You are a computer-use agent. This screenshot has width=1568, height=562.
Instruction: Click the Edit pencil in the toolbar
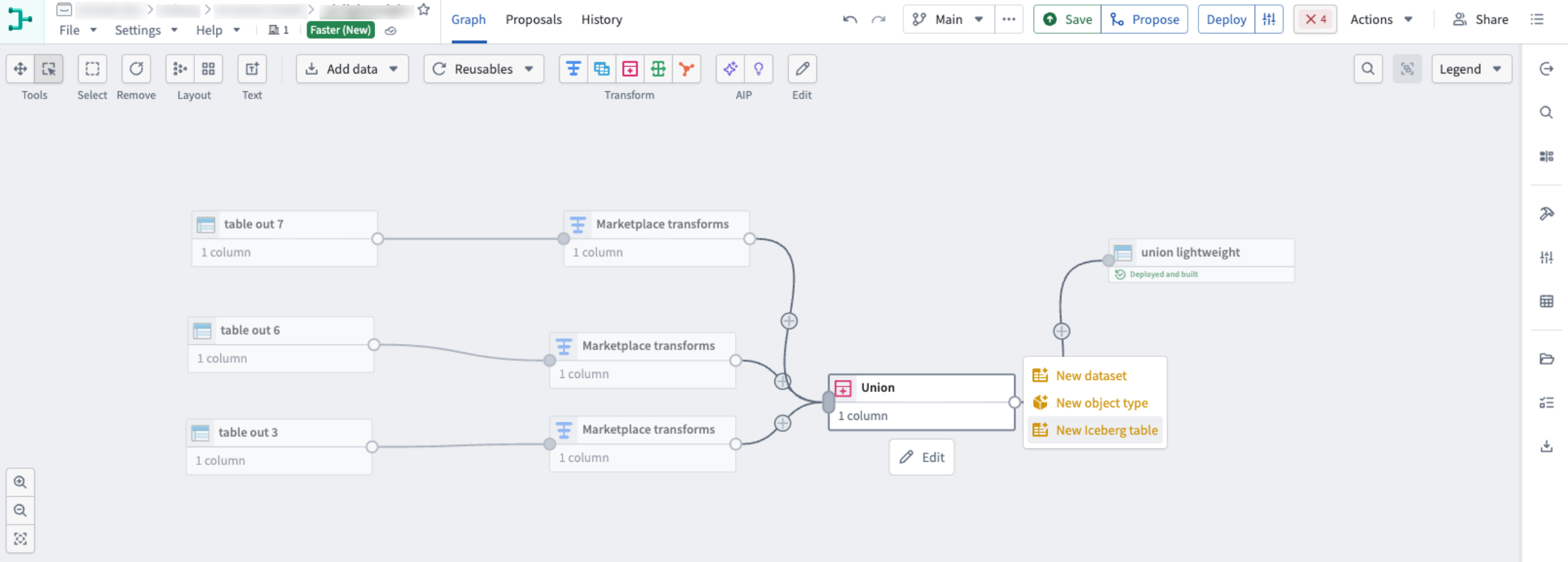(x=802, y=69)
